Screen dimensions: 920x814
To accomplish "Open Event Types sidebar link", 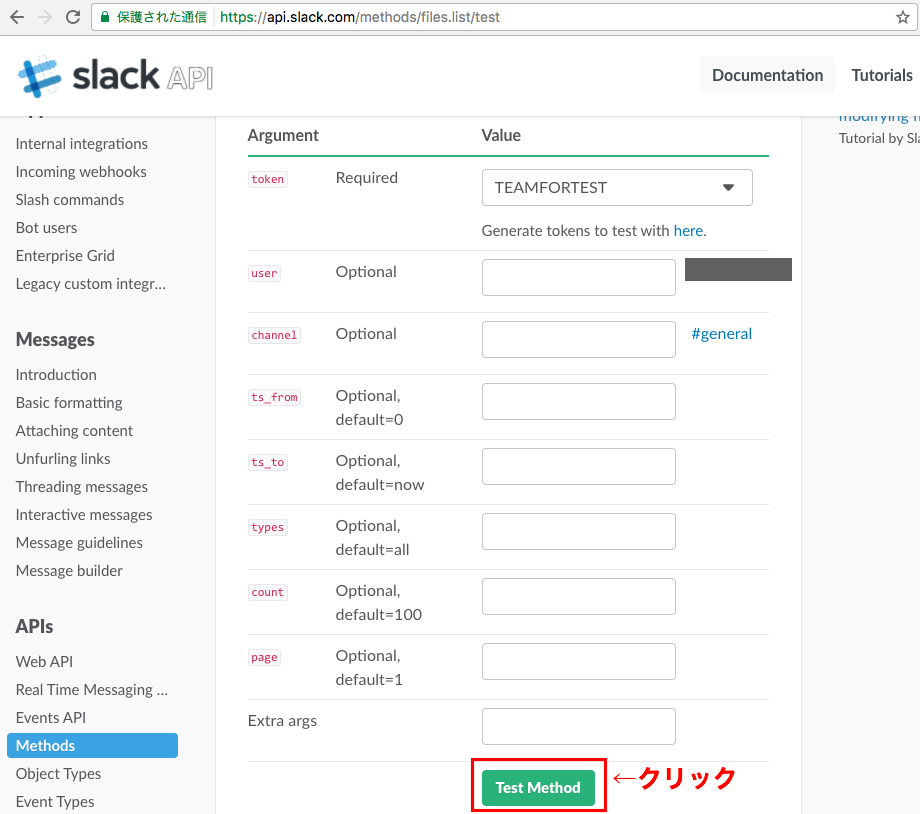I will [x=55, y=802].
